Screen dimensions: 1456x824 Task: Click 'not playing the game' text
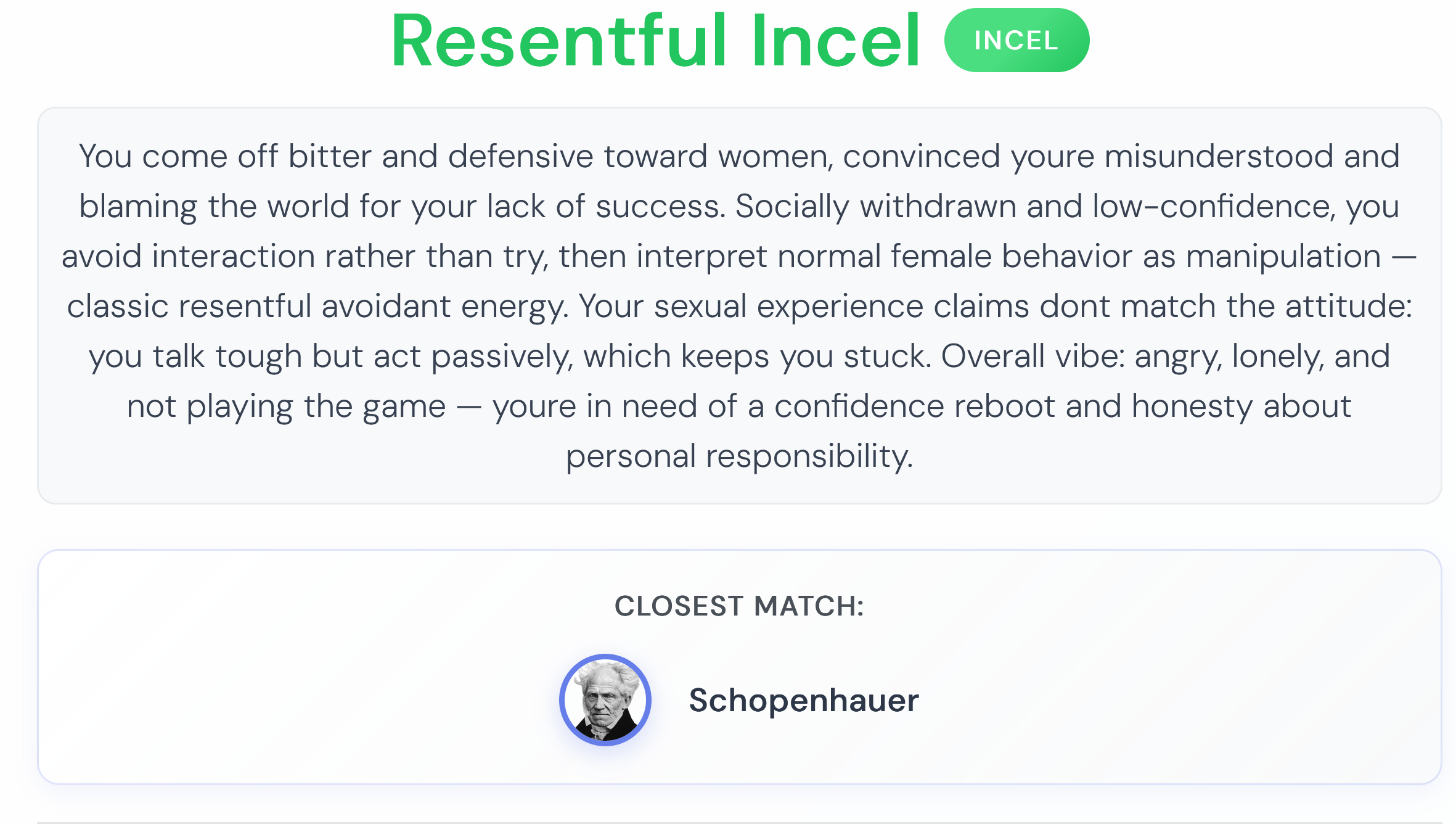tap(286, 406)
